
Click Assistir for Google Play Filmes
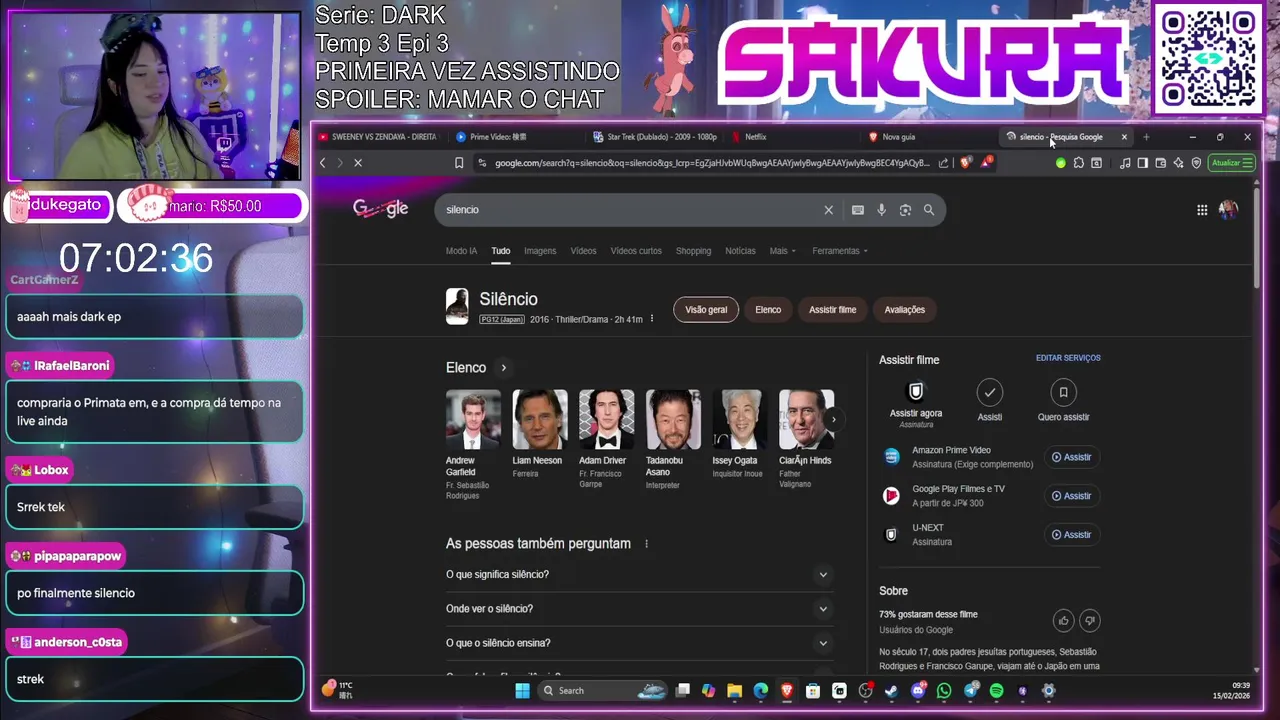coord(1071,496)
